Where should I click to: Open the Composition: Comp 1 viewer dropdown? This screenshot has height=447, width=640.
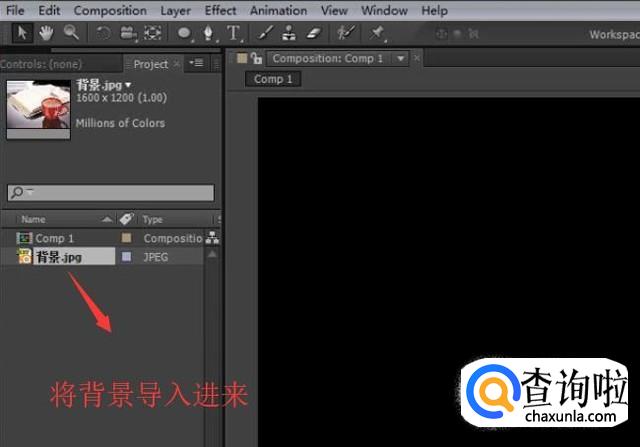click(x=401, y=59)
